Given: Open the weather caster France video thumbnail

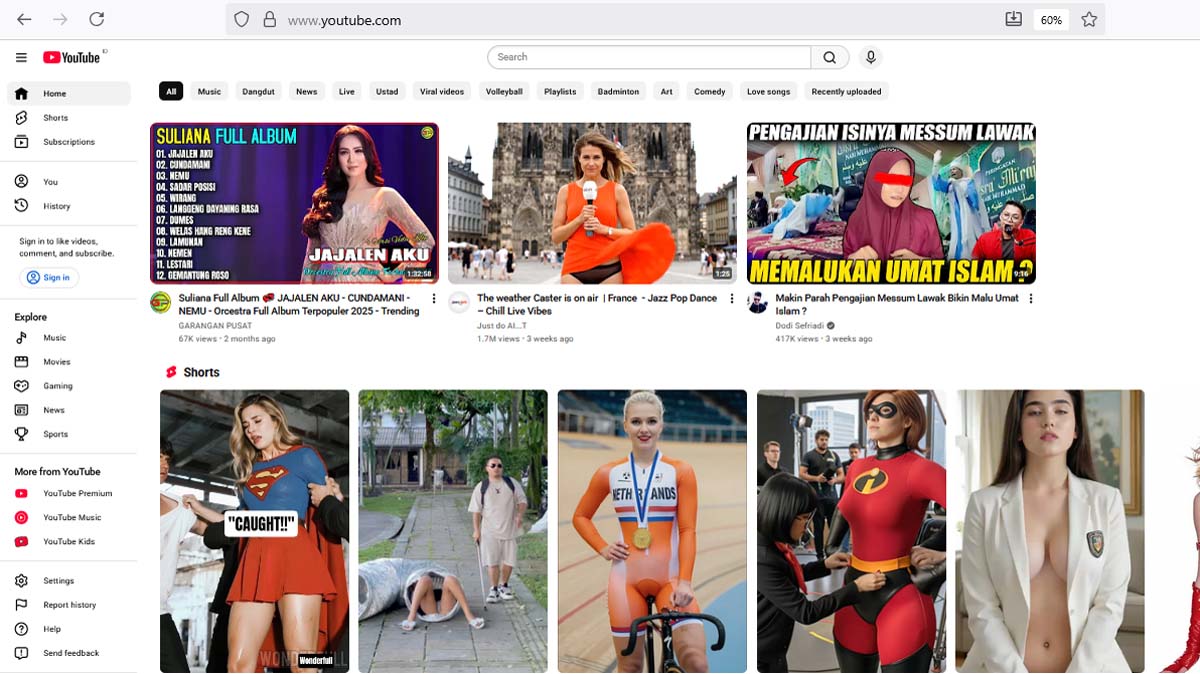Looking at the screenshot, I should [592, 203].
